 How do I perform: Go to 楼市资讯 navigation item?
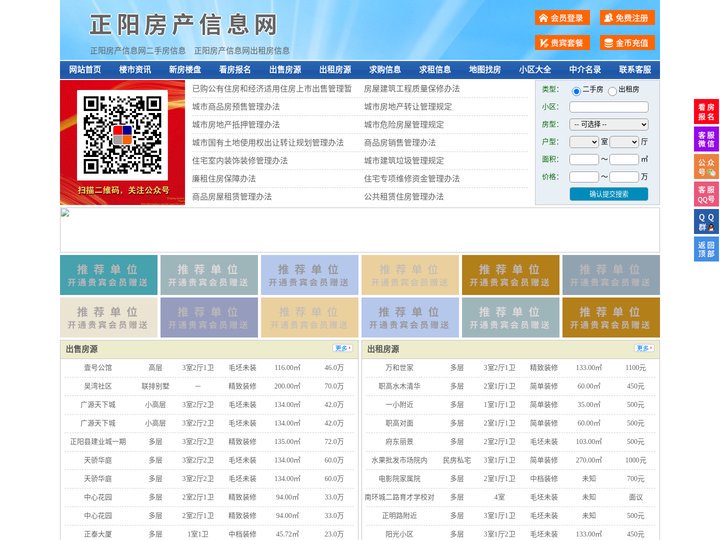(135, 70)
